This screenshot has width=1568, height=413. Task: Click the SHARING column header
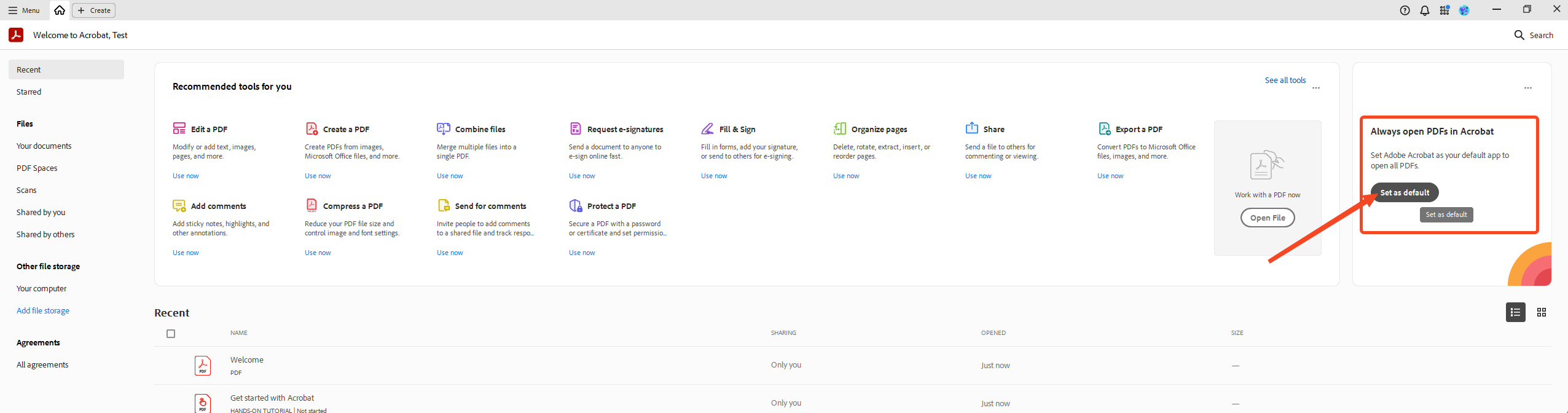pos(783,332)
